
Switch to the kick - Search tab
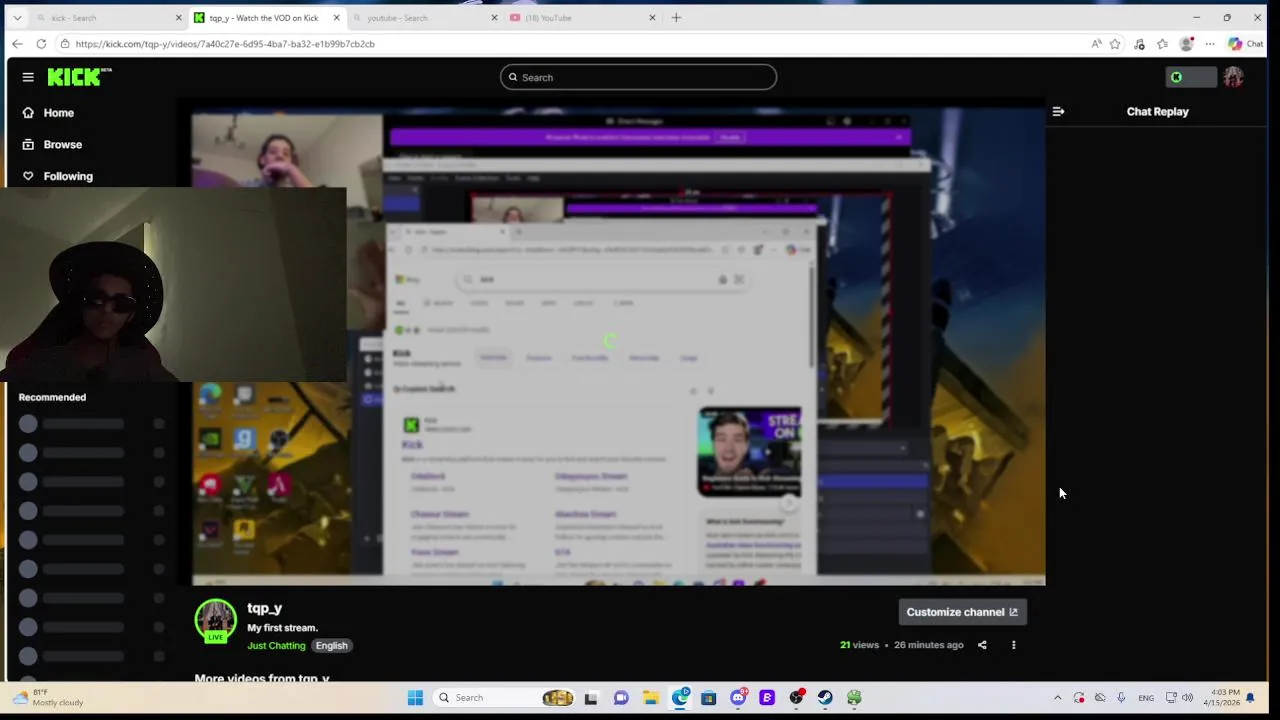108,18
